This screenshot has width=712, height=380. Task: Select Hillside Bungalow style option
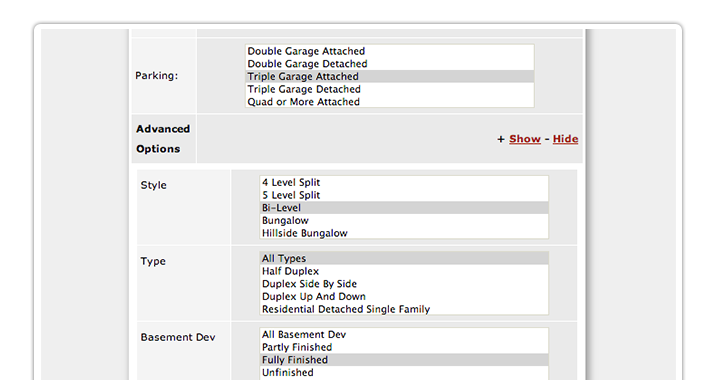tap(404, 233)
